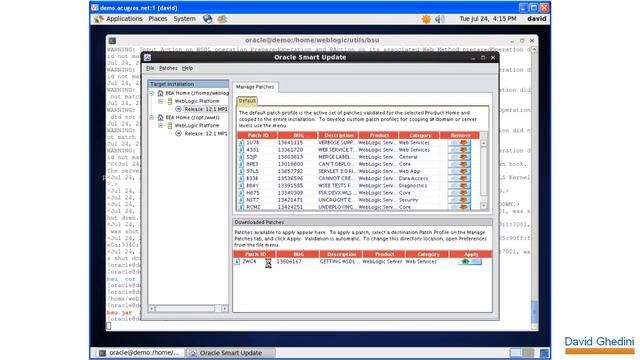Click bug number 13606167 in downloaded patches
This screenshot has height=360, width=640.
289,262
